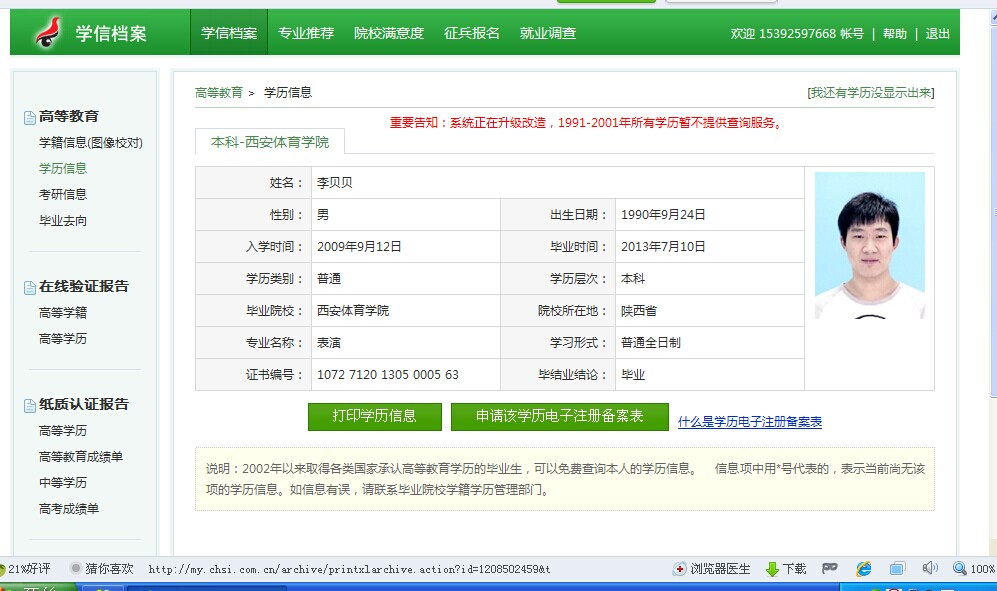Open 高等教育成绩单 in sidebar
The height and width of the screenshot is (591, 997).
[x=81, y=457]
